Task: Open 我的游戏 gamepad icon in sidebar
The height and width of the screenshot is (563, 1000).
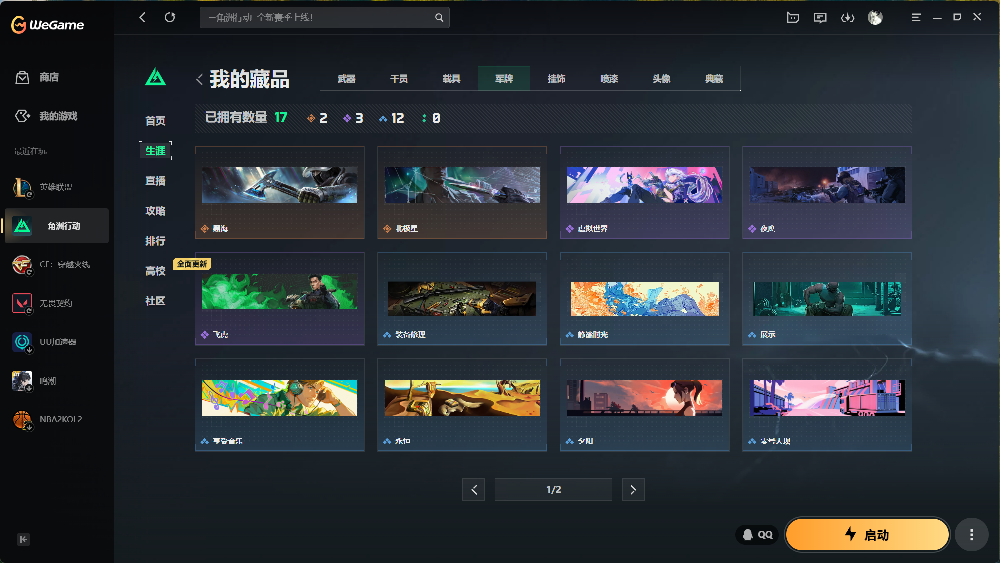Action: pos(22,116)
